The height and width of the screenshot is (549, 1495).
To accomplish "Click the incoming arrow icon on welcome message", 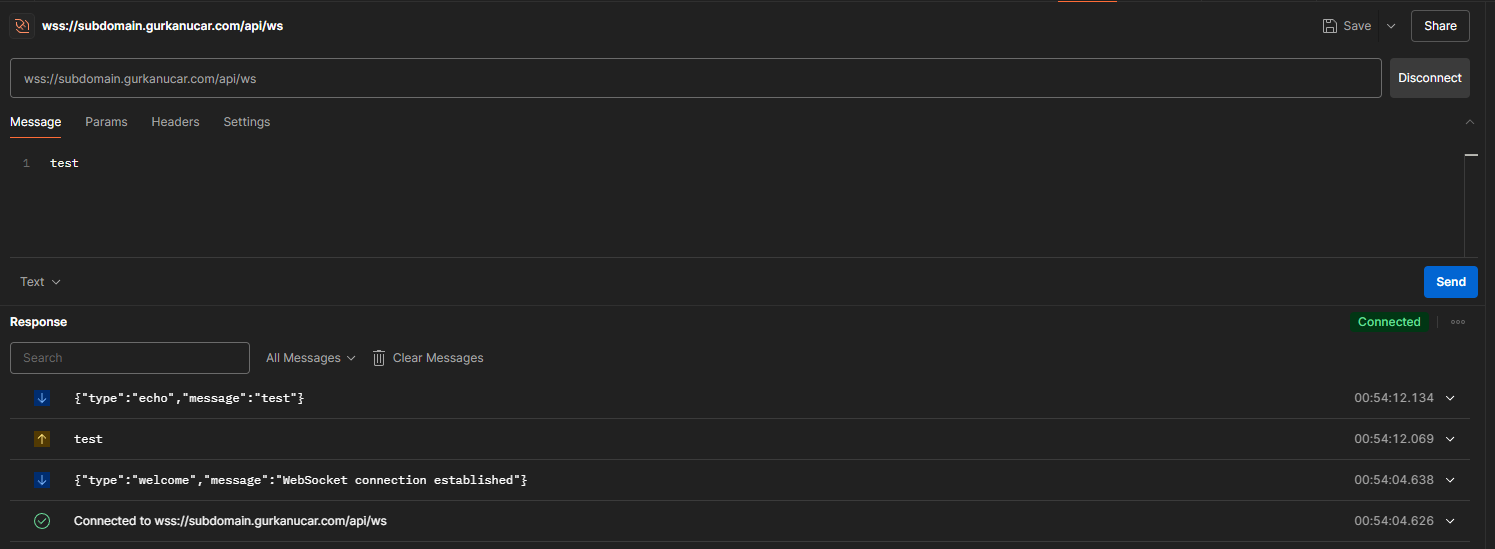I will click(42, 480).
